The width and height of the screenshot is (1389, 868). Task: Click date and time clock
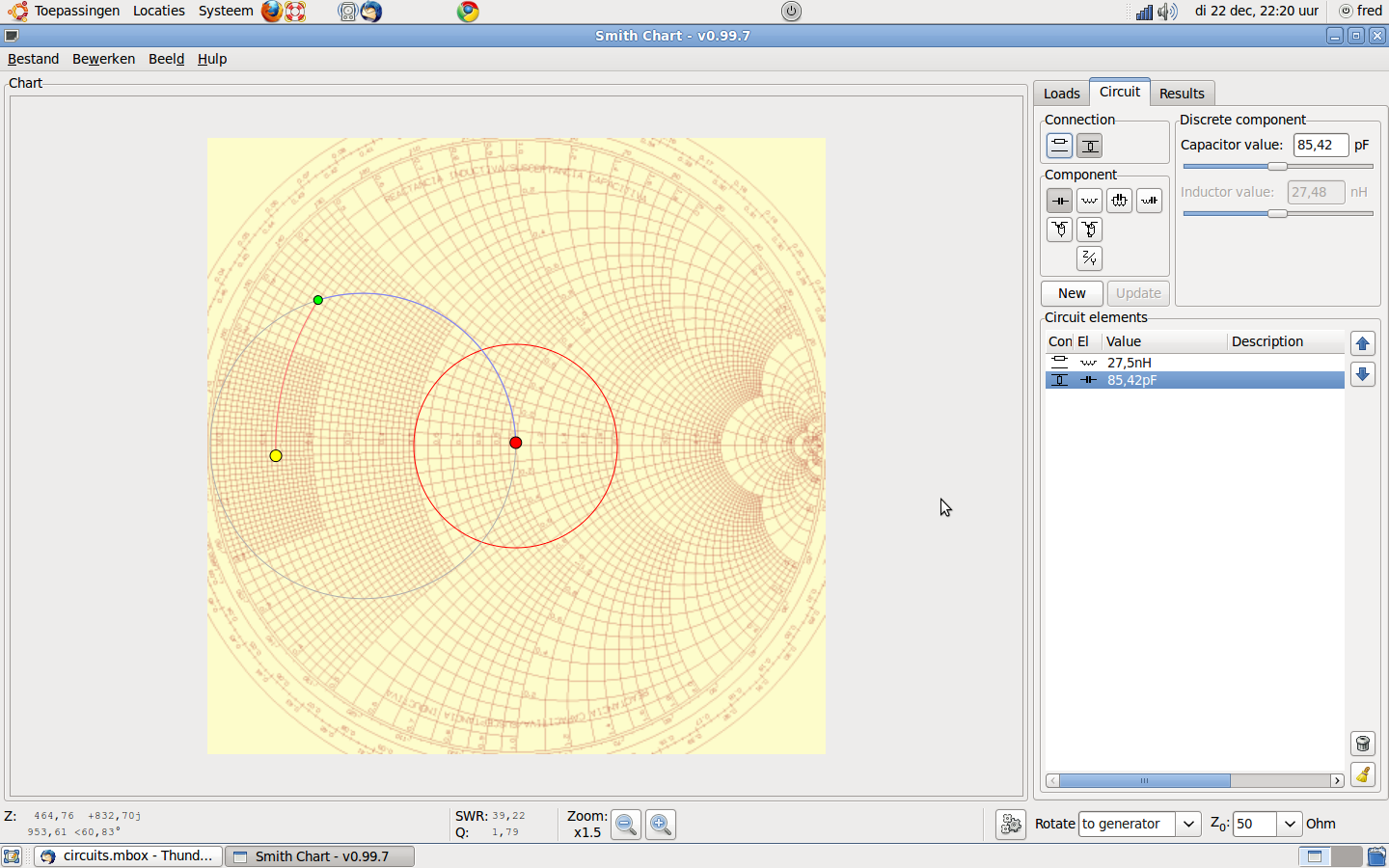[x=1256, y=11]
